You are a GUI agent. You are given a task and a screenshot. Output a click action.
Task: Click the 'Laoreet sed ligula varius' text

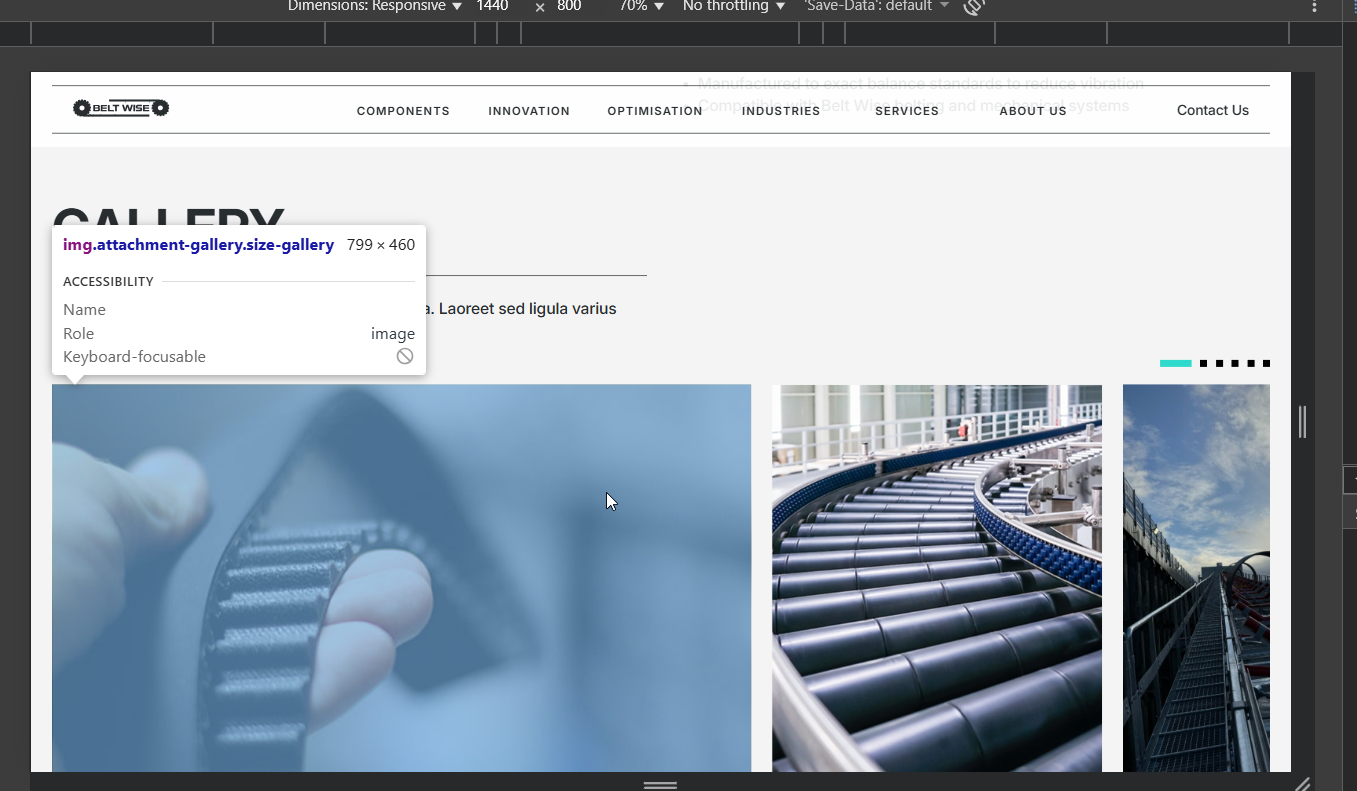tap(528, 309)
